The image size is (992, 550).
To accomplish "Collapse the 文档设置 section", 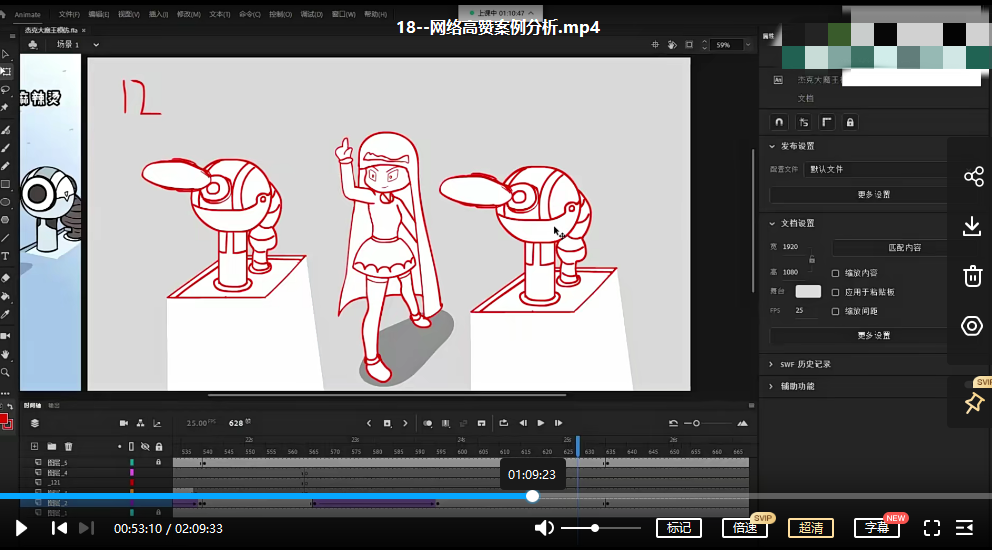I will pyautogui.click(x=772, y=223).
